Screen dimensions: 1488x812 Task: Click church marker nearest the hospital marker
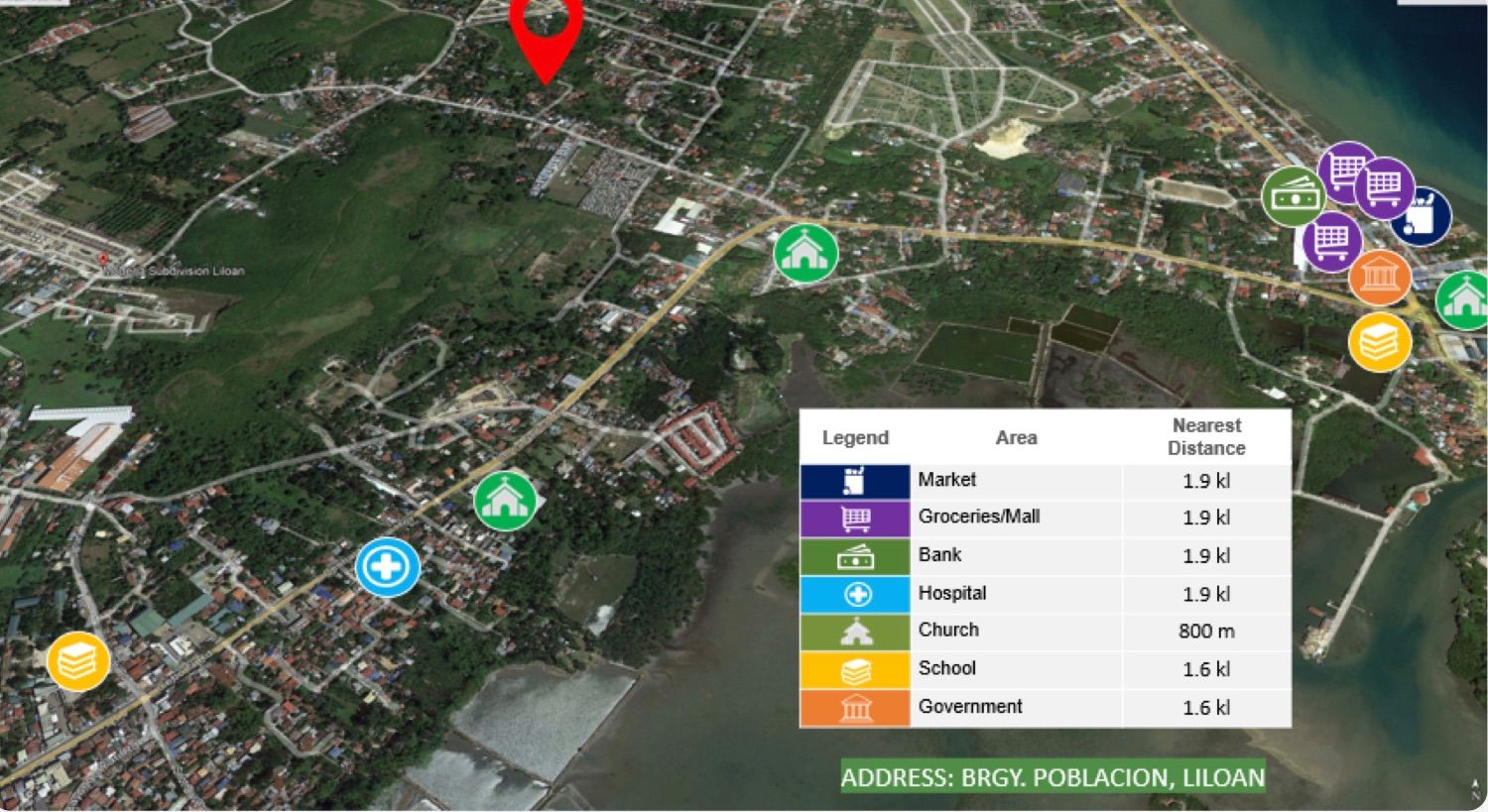pyautogui.click(x=505, y=501)
